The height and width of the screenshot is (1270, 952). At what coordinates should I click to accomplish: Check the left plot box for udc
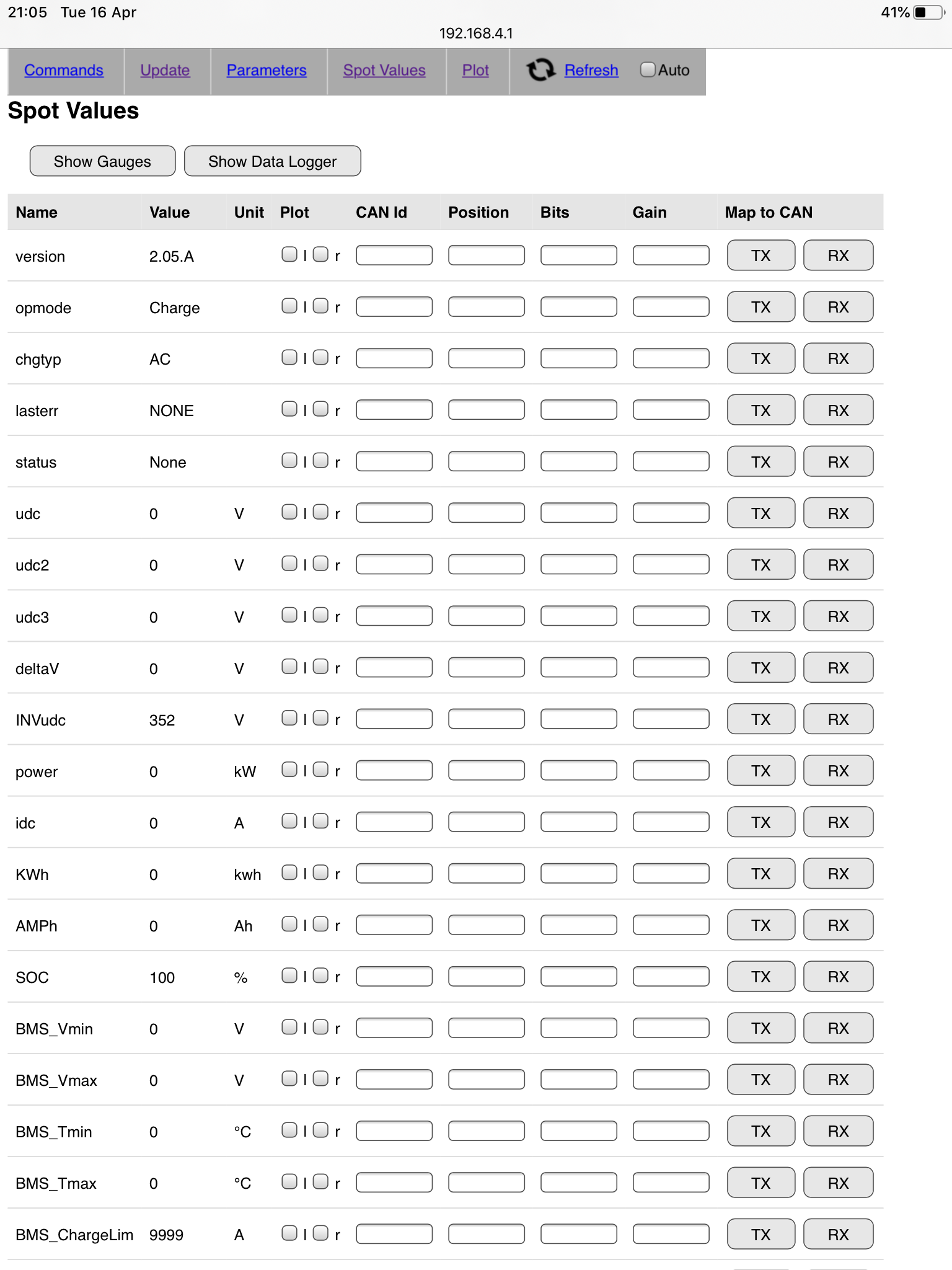point(289,512)
